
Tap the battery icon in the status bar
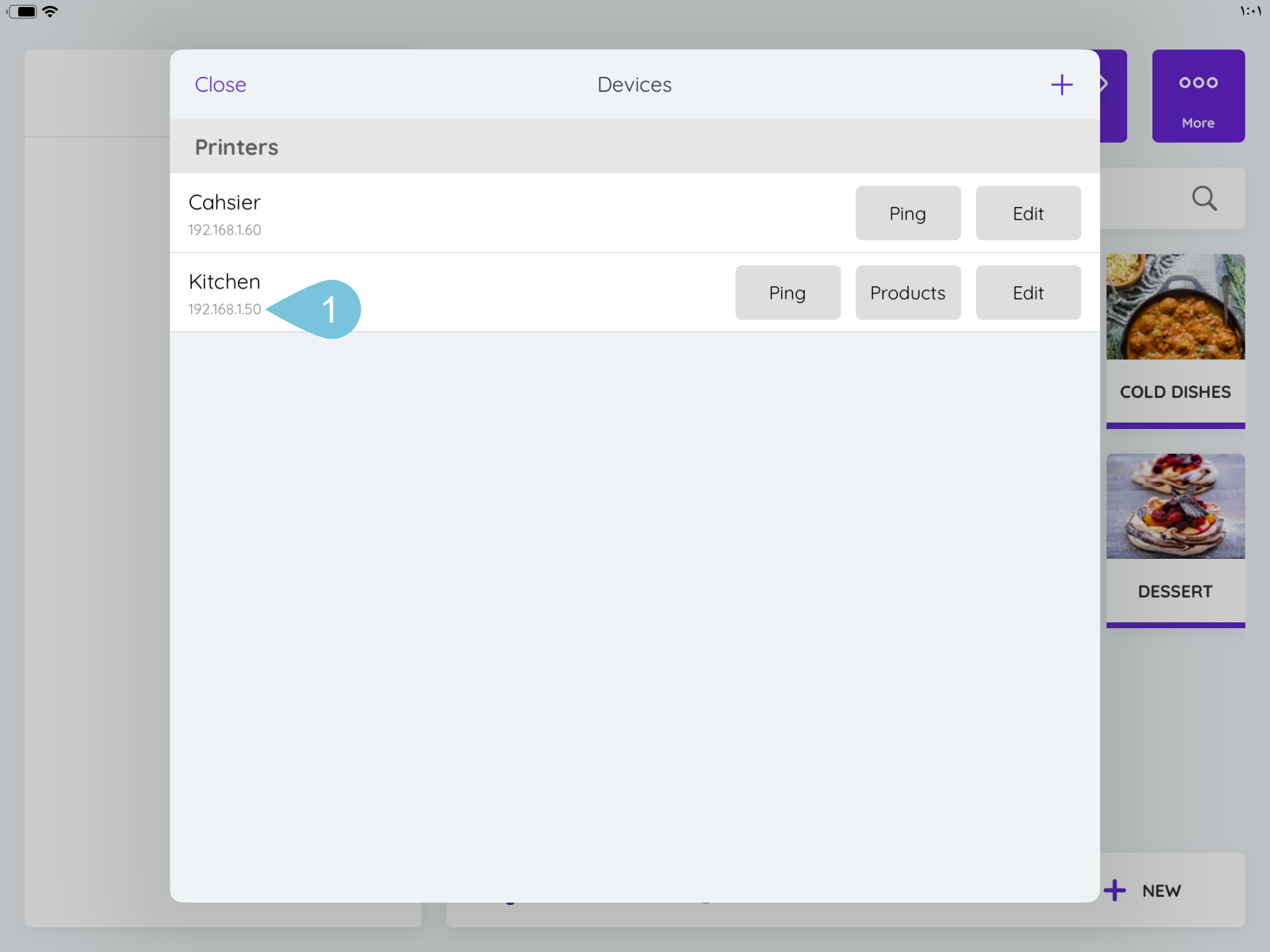pyautogui.click(x=24, y=11)
